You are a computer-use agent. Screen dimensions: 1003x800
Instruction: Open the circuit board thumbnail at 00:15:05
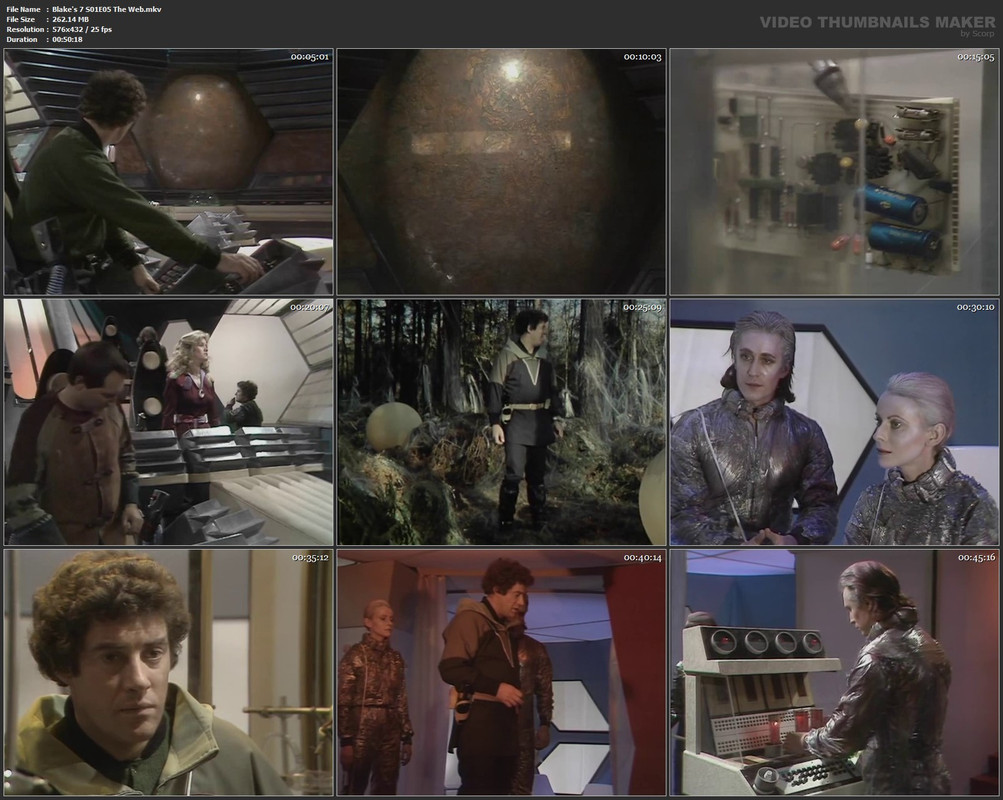point(834,172)
